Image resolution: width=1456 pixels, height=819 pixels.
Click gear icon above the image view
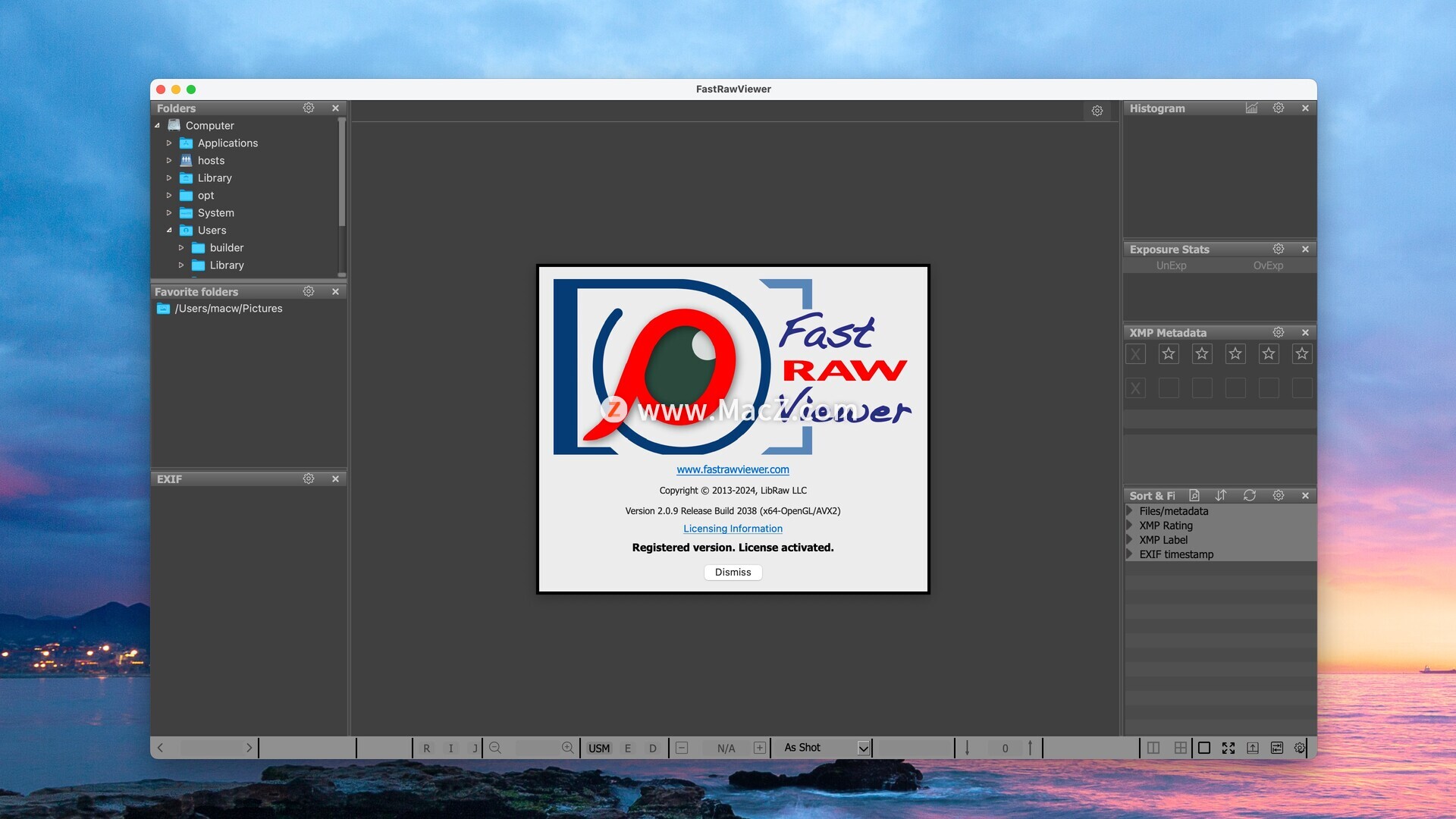click(x=1097, y=111)
